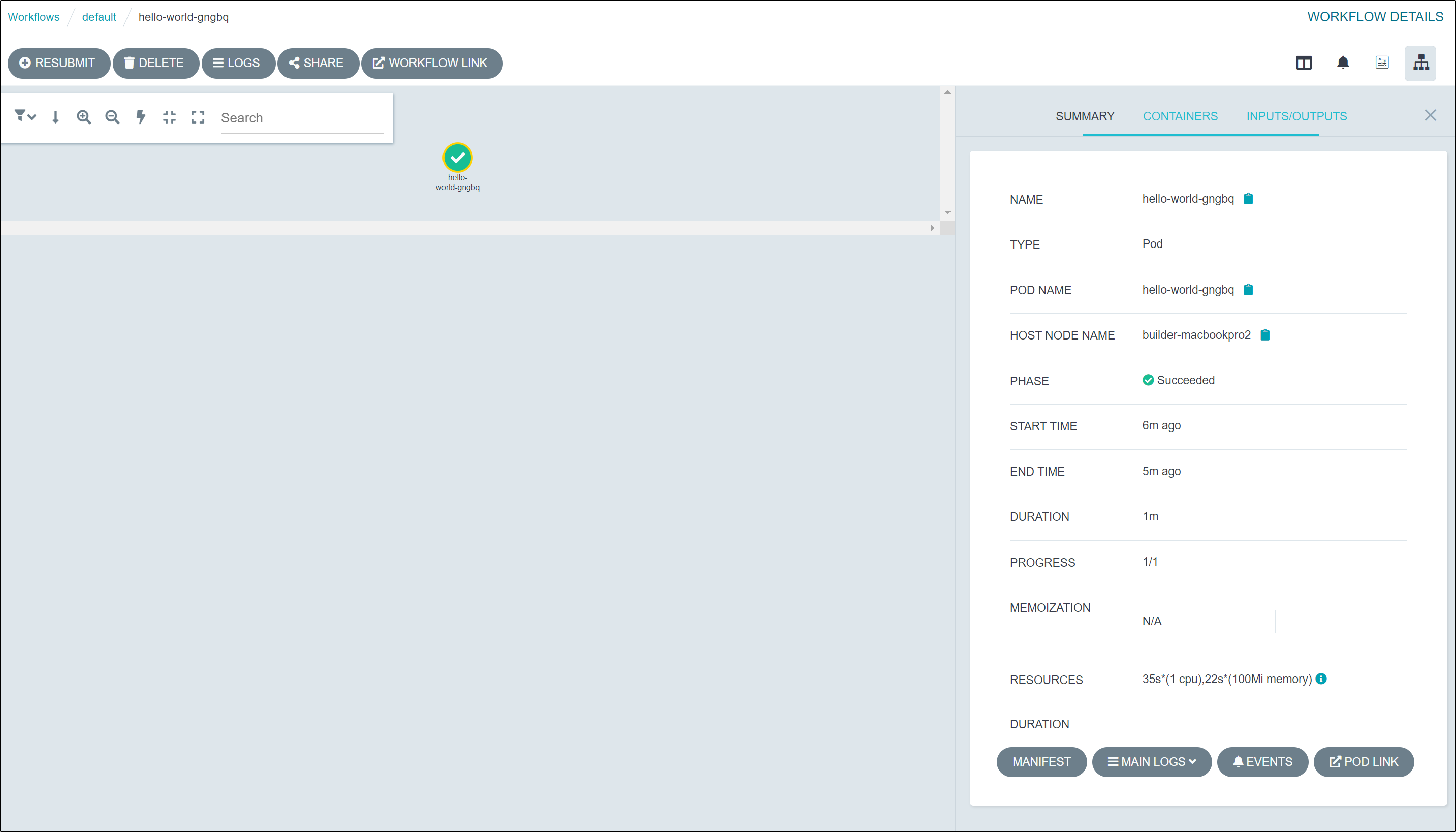Expand all nodes icon in graph toolbar

(198, 117)
